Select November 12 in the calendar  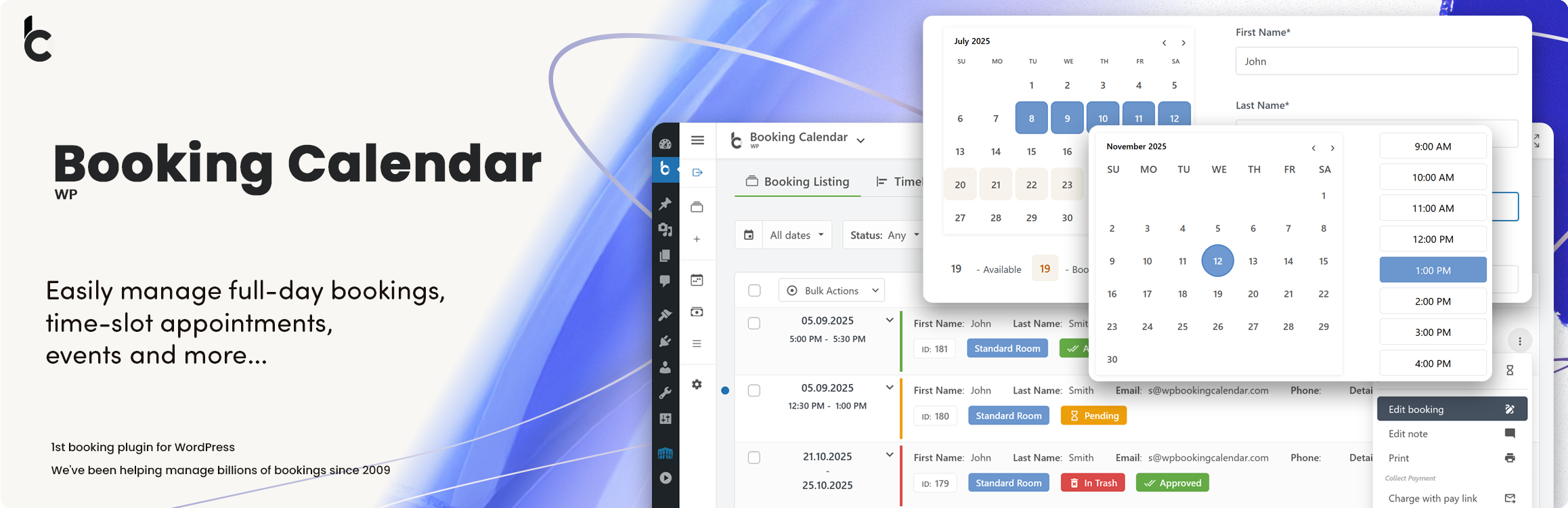click(1218, 261)
